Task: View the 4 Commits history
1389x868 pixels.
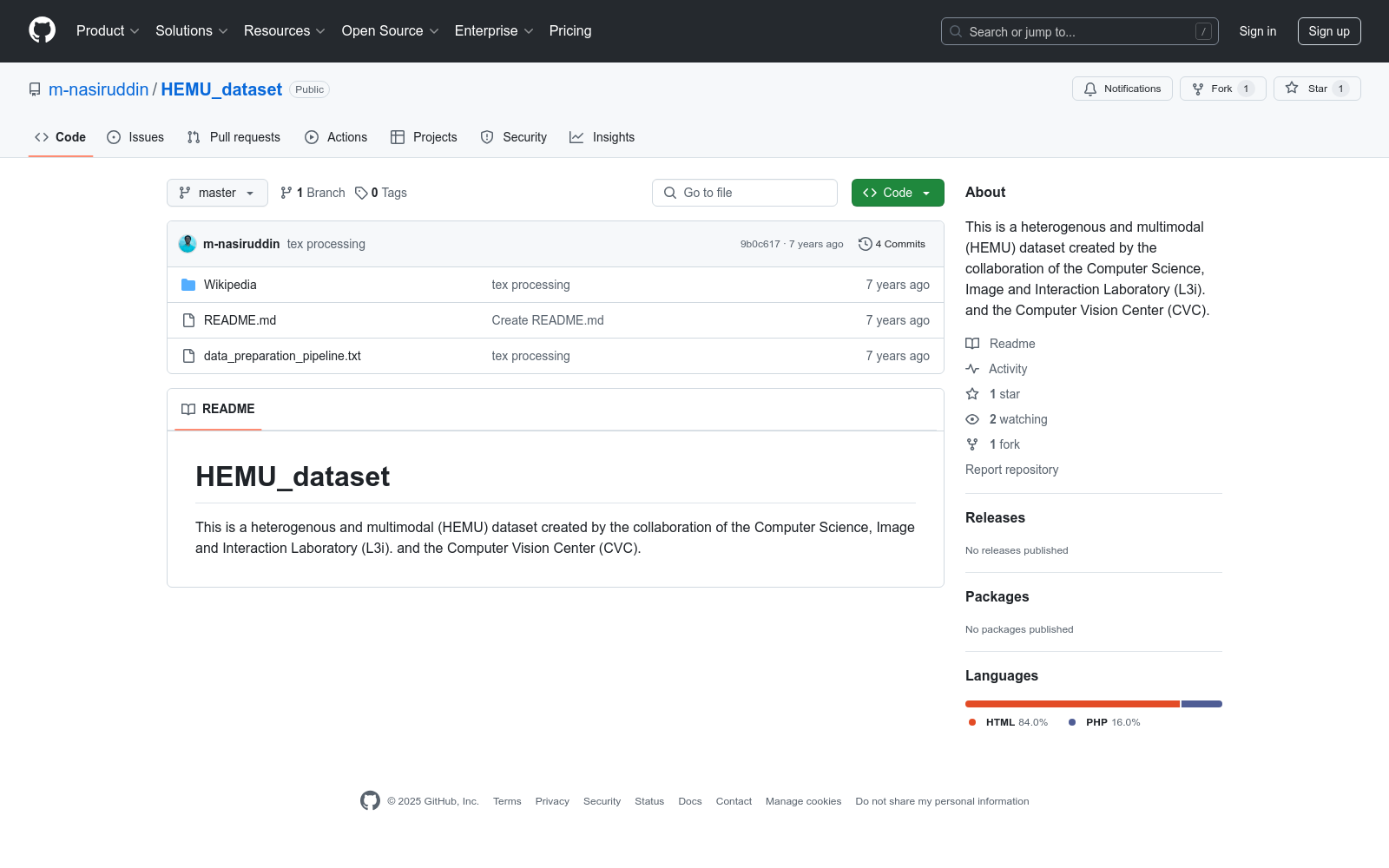Action: click(892, 244)
